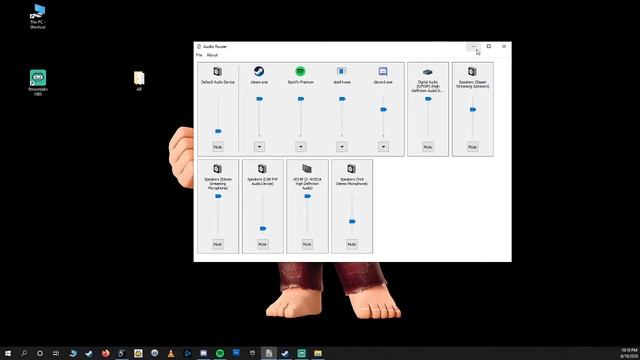
Task: Open the File menu in Audio Router
Action: tap(199, 55)
